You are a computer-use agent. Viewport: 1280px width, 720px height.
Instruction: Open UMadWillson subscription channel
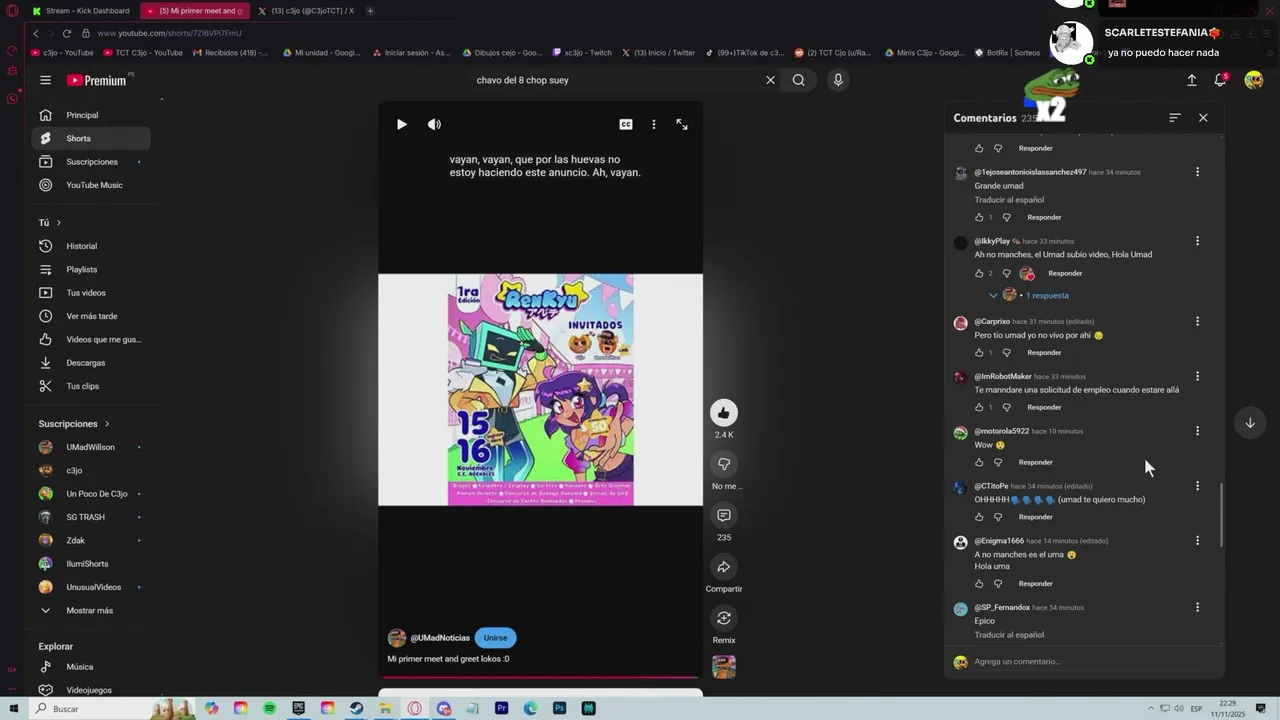(91, 447)
